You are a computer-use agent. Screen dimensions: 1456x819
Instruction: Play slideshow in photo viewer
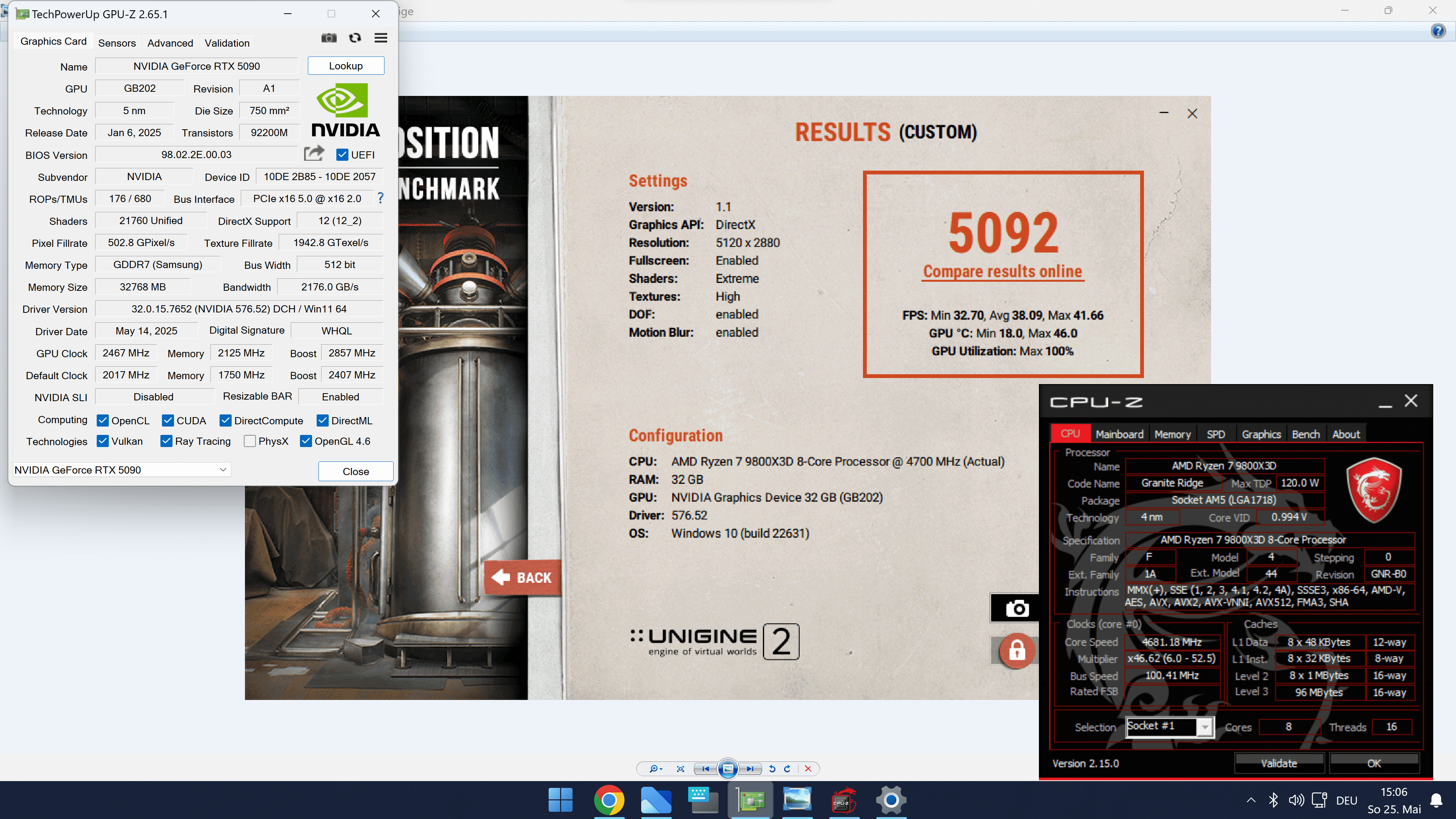pos(728,769)
